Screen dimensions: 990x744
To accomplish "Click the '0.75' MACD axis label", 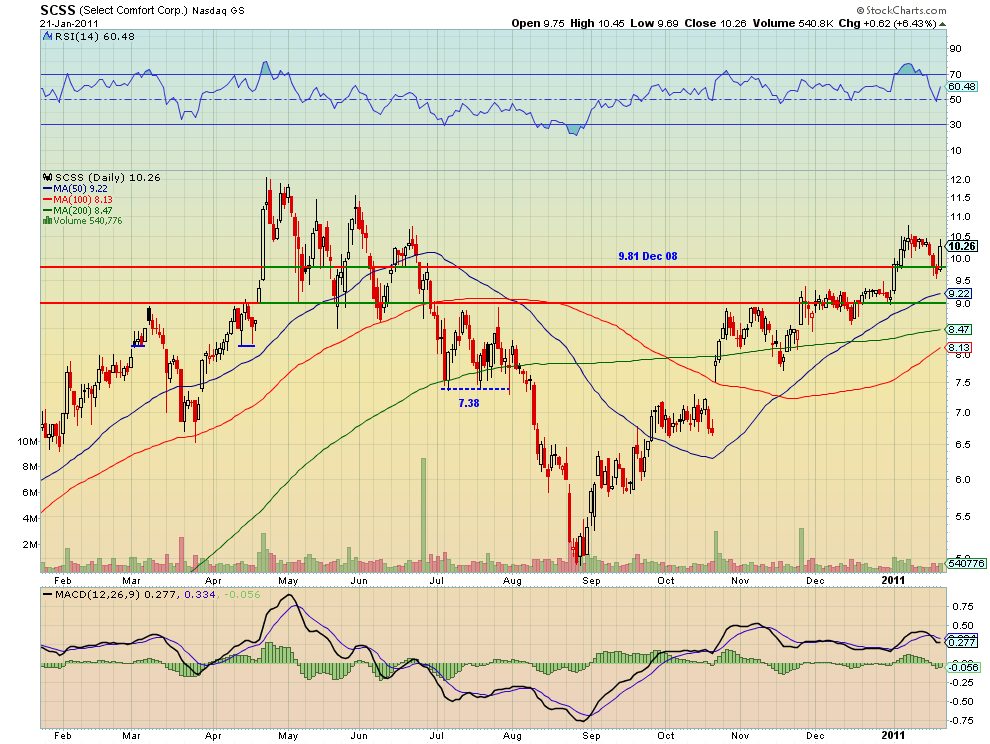I will 962,607.
